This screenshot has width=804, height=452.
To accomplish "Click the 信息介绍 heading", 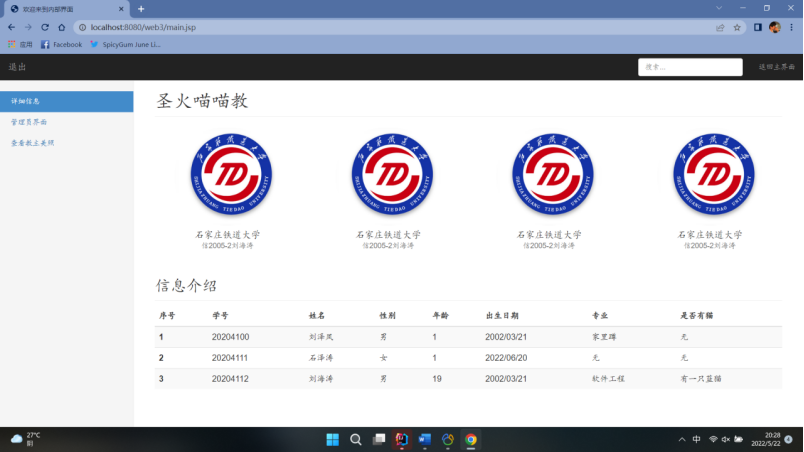I will click(186, 285).
